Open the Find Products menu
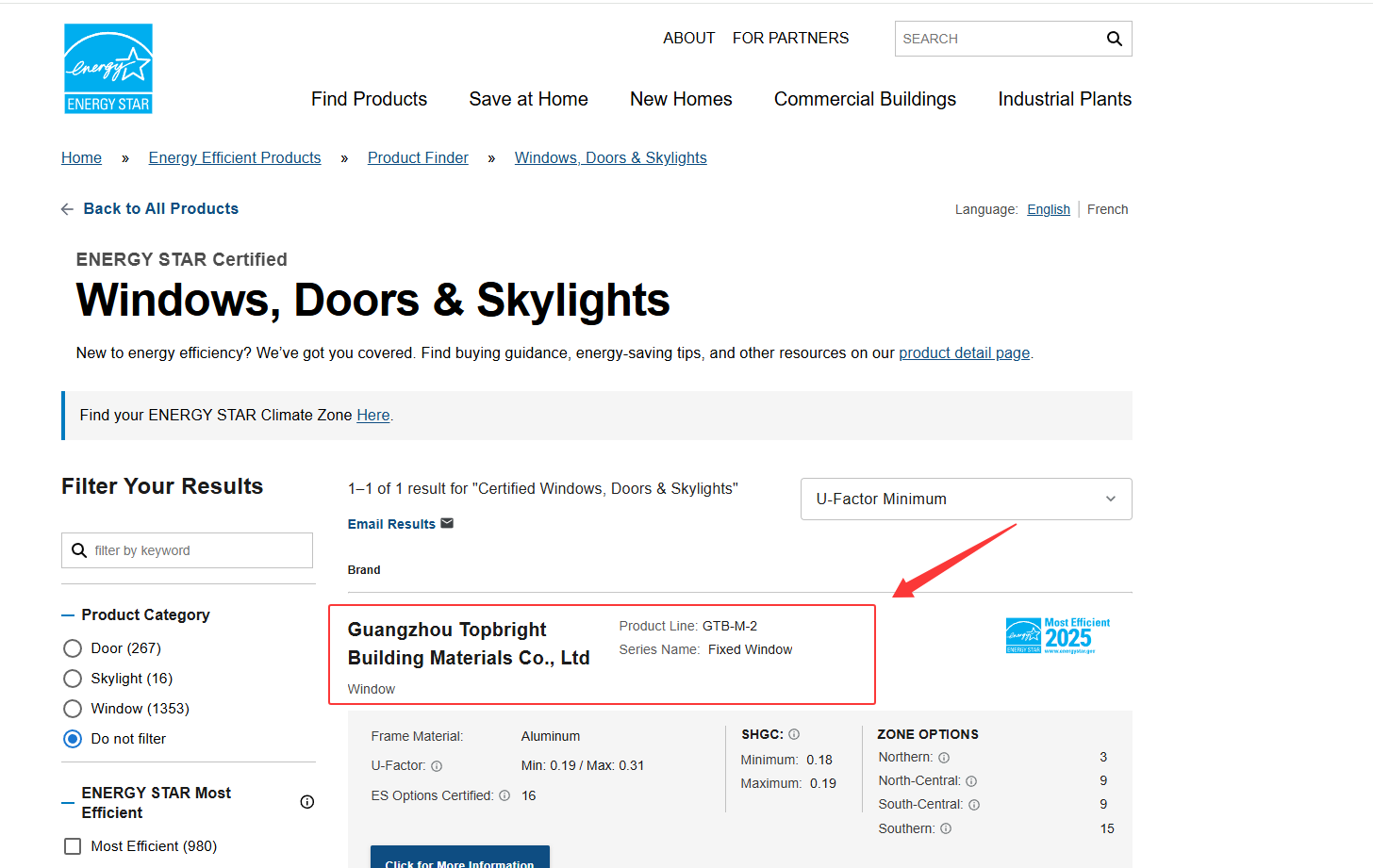 click(369, 99)
